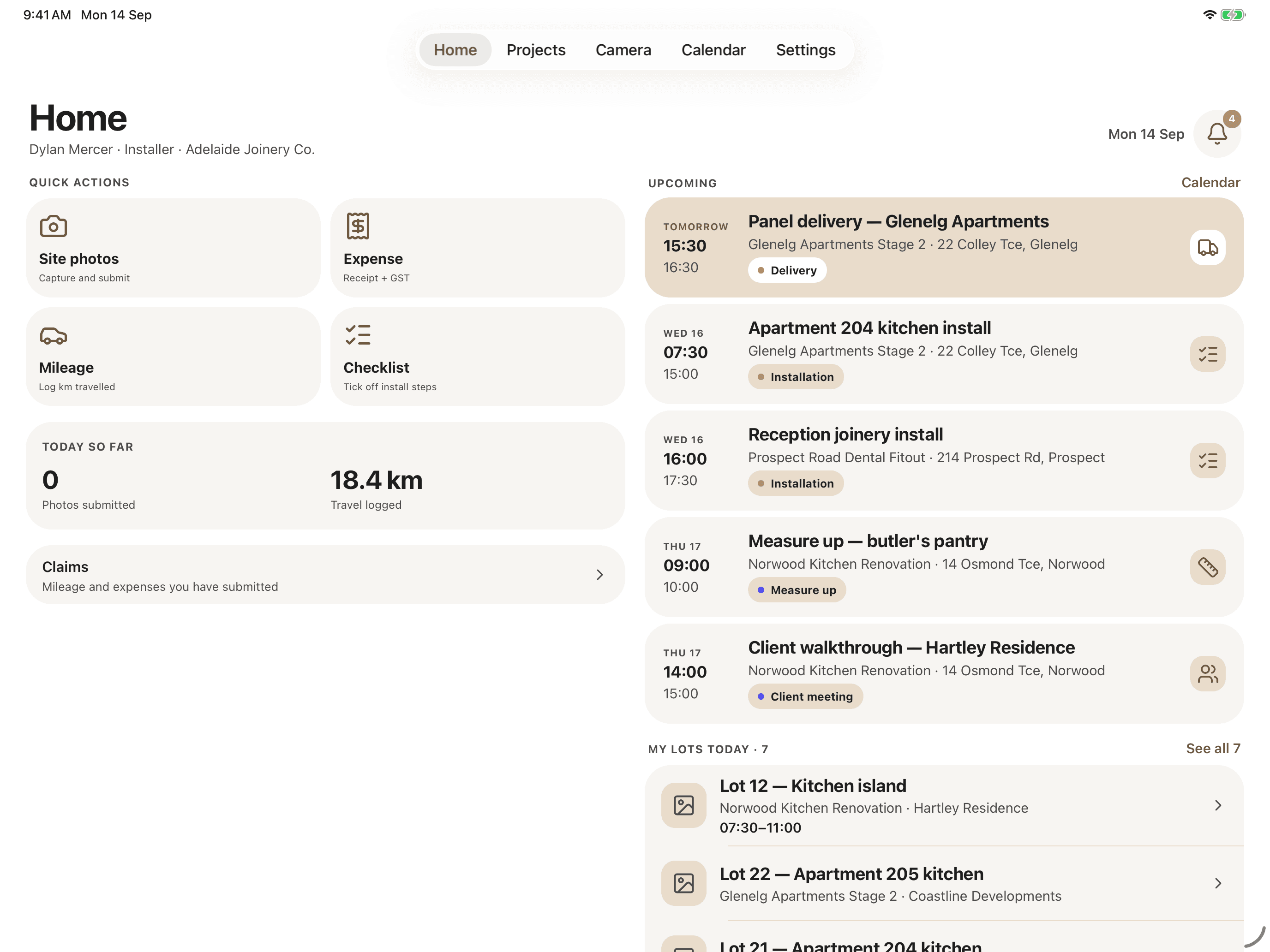The width and height of the screenshot is (1270, 952).
Task: Tap the Measure up tag pill
Action: tap(797, 590)
